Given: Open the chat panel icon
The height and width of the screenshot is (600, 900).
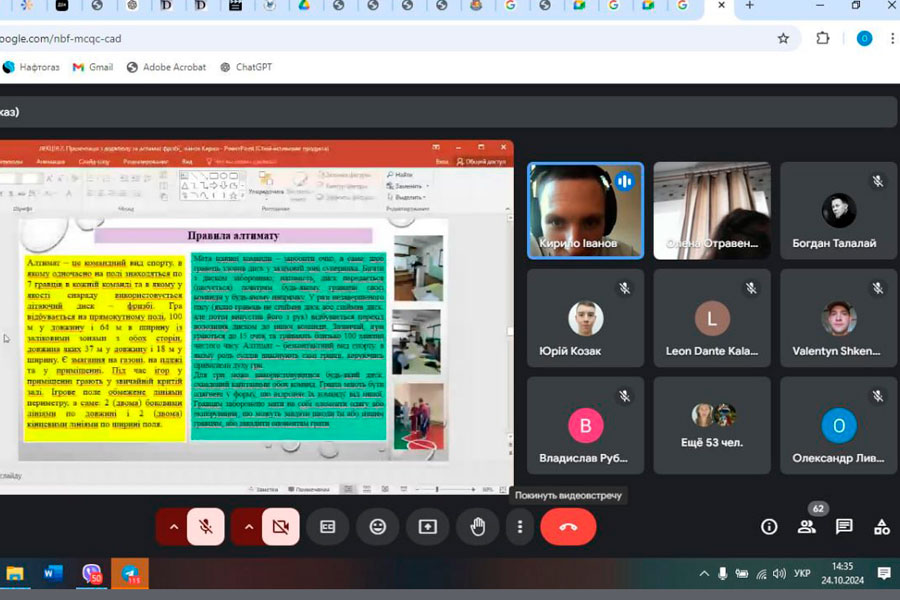Looking at the screenshot, I should pyautogui.click(x=844, y=527).
